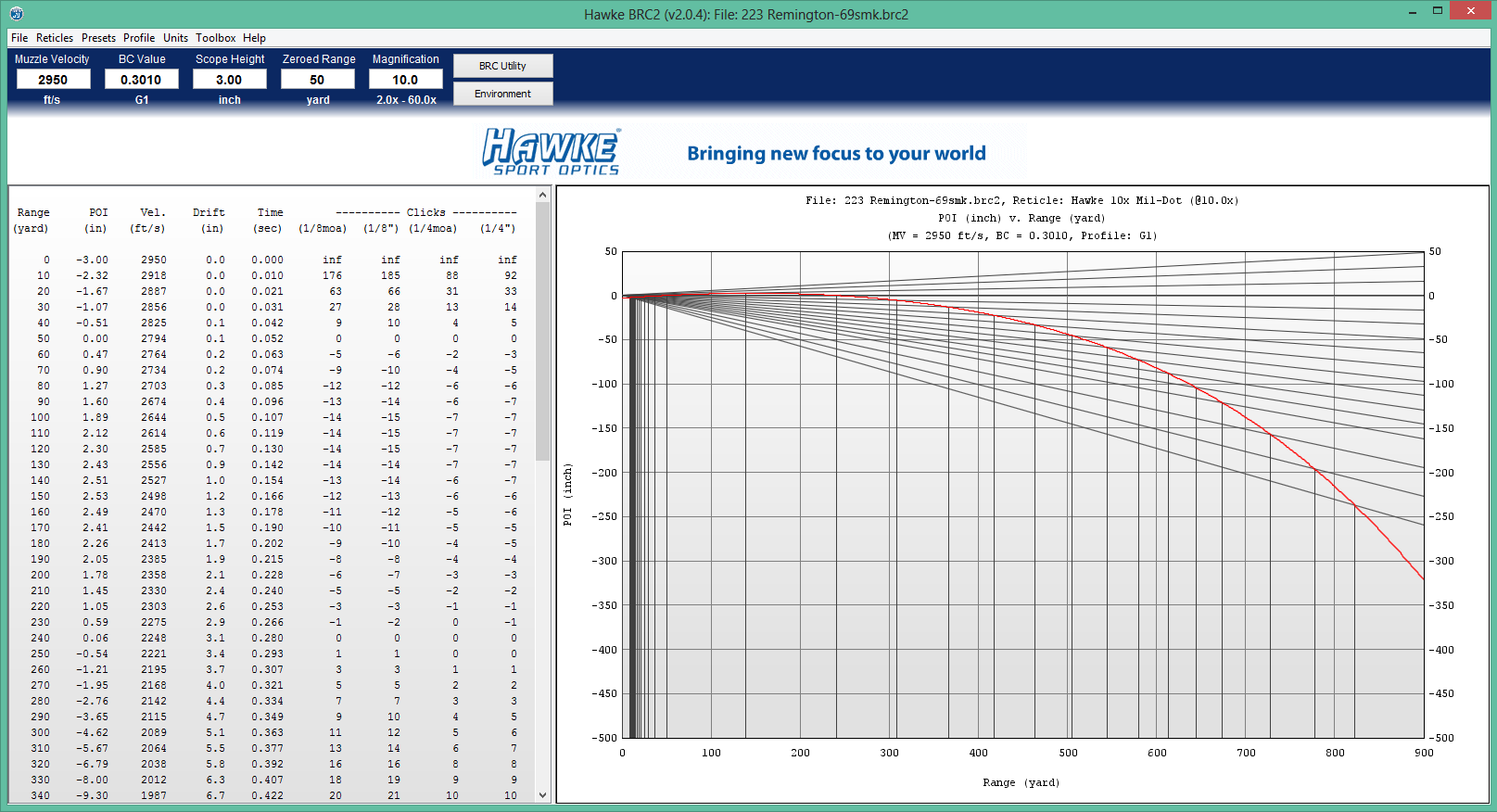The image size is (1497, 812).
Task: Click the '(1/4moa)' clicks subheader
Action: pyautogui.click(x=433, y=228)
